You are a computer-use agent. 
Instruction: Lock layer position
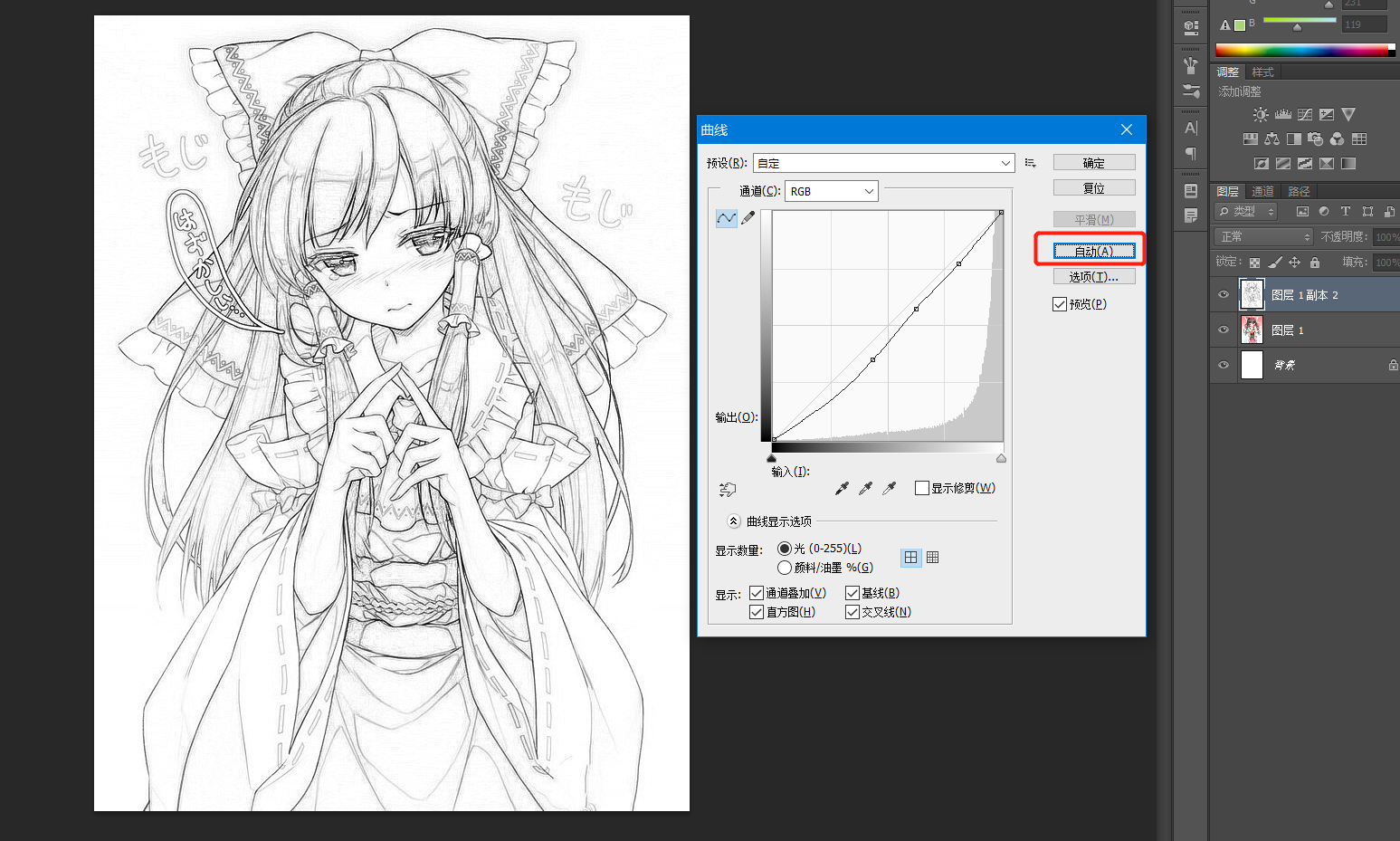click(x=1295, y=263)
